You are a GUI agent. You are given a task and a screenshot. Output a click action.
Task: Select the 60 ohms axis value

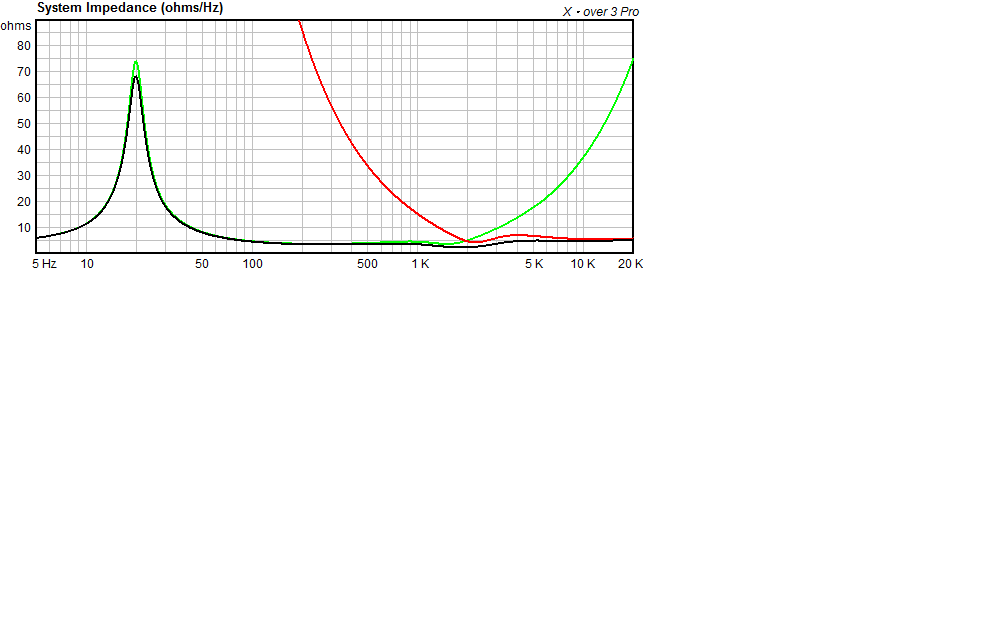pos(24,98)
